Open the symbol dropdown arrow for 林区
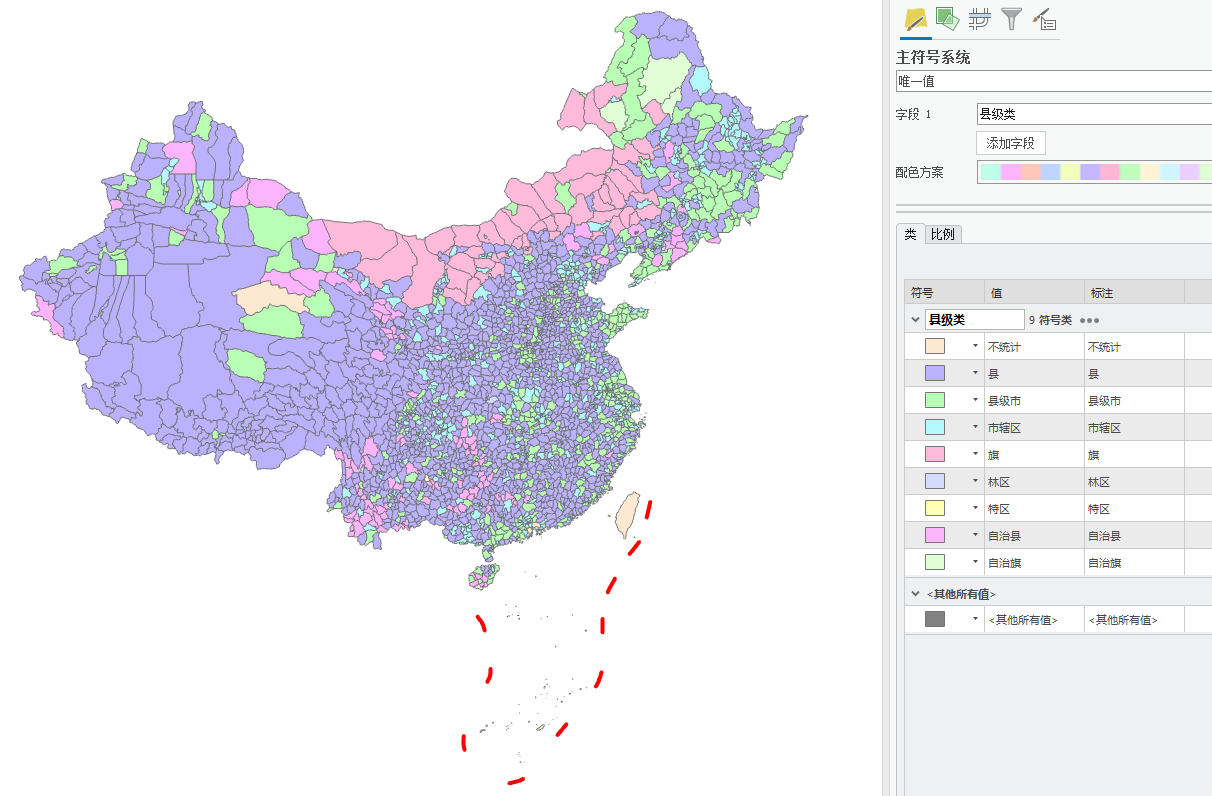The height and width of the screenshot is (796, 1212). click(x=975, y=481)
